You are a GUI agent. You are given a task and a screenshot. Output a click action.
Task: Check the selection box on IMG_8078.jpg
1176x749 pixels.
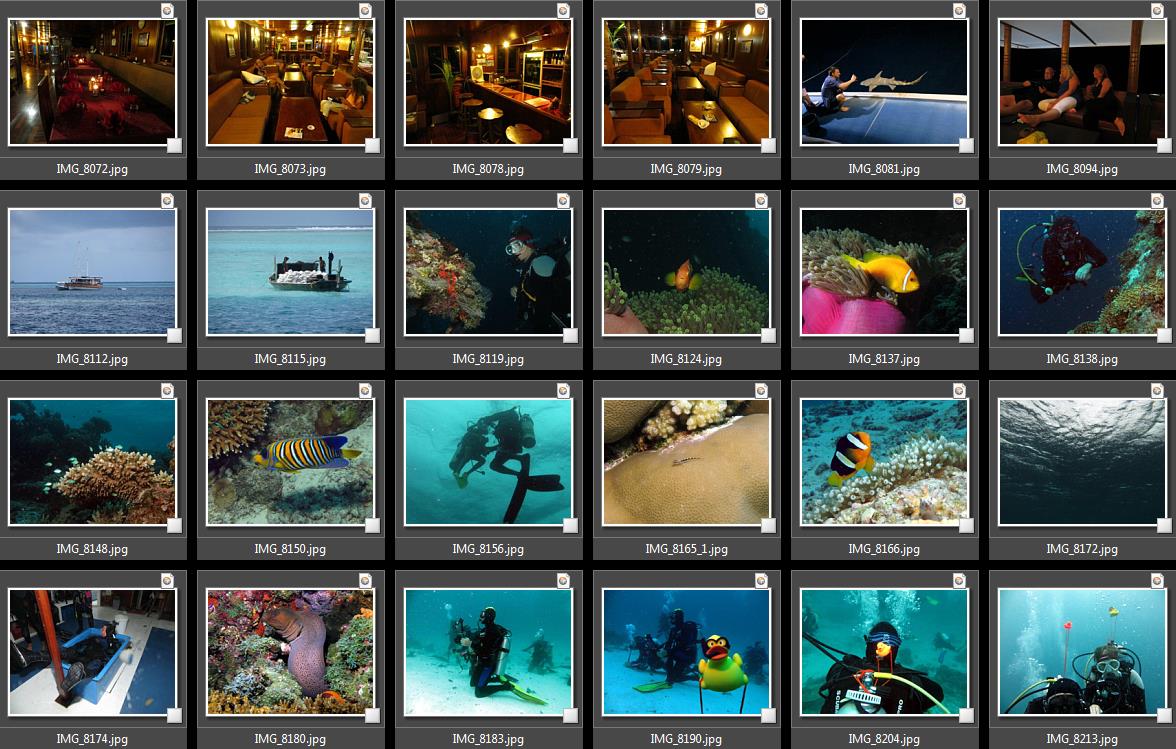[571, 145]
